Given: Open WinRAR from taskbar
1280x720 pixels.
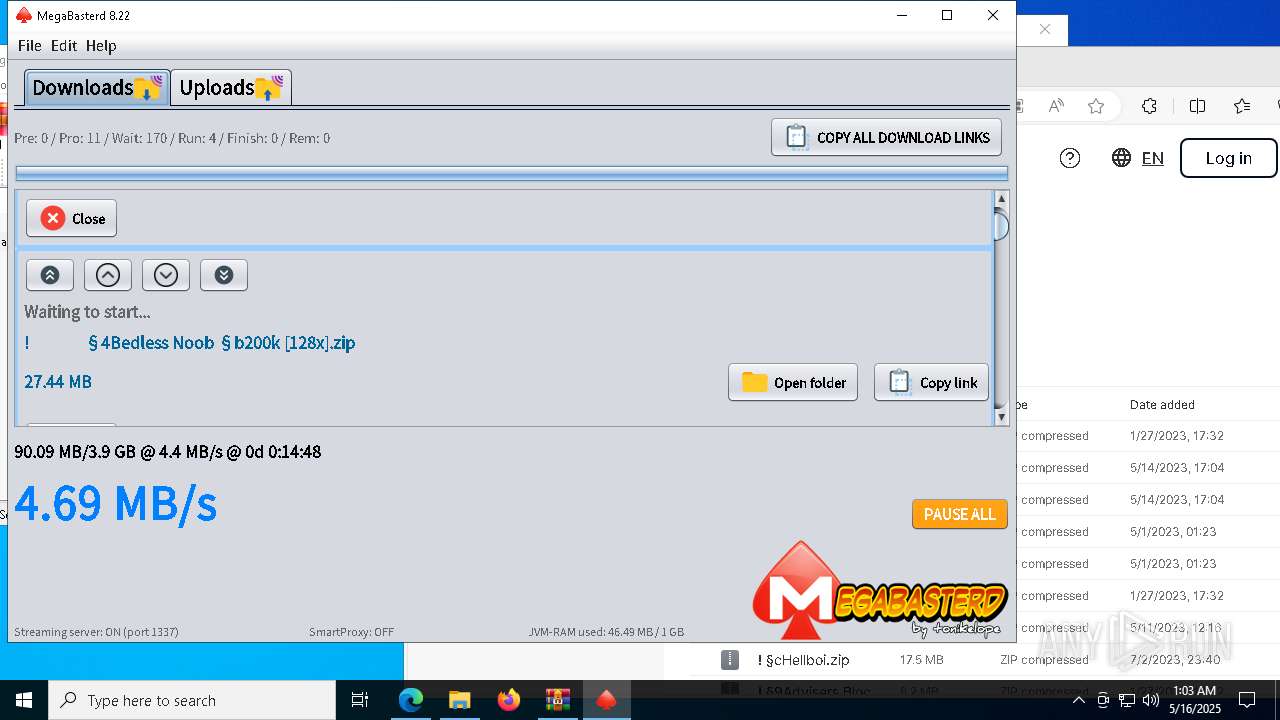Looking at the screenshot, I should 557,700.
